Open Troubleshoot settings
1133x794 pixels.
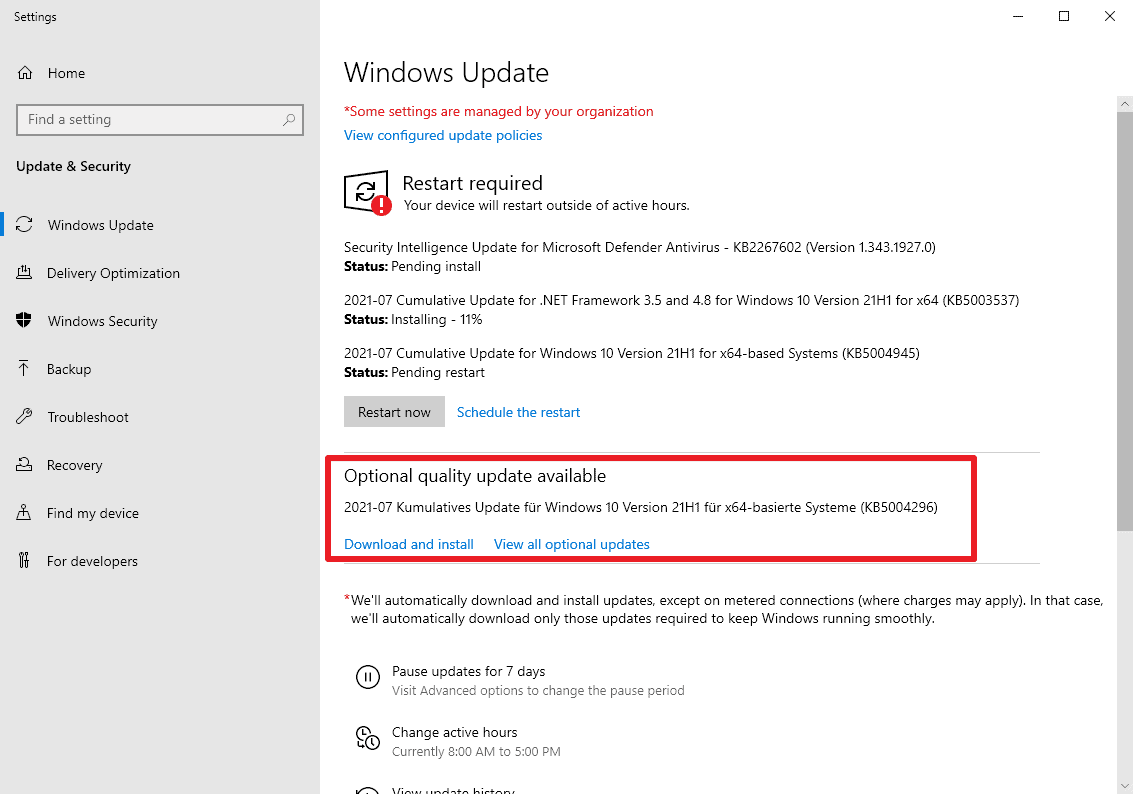point(87,417)
